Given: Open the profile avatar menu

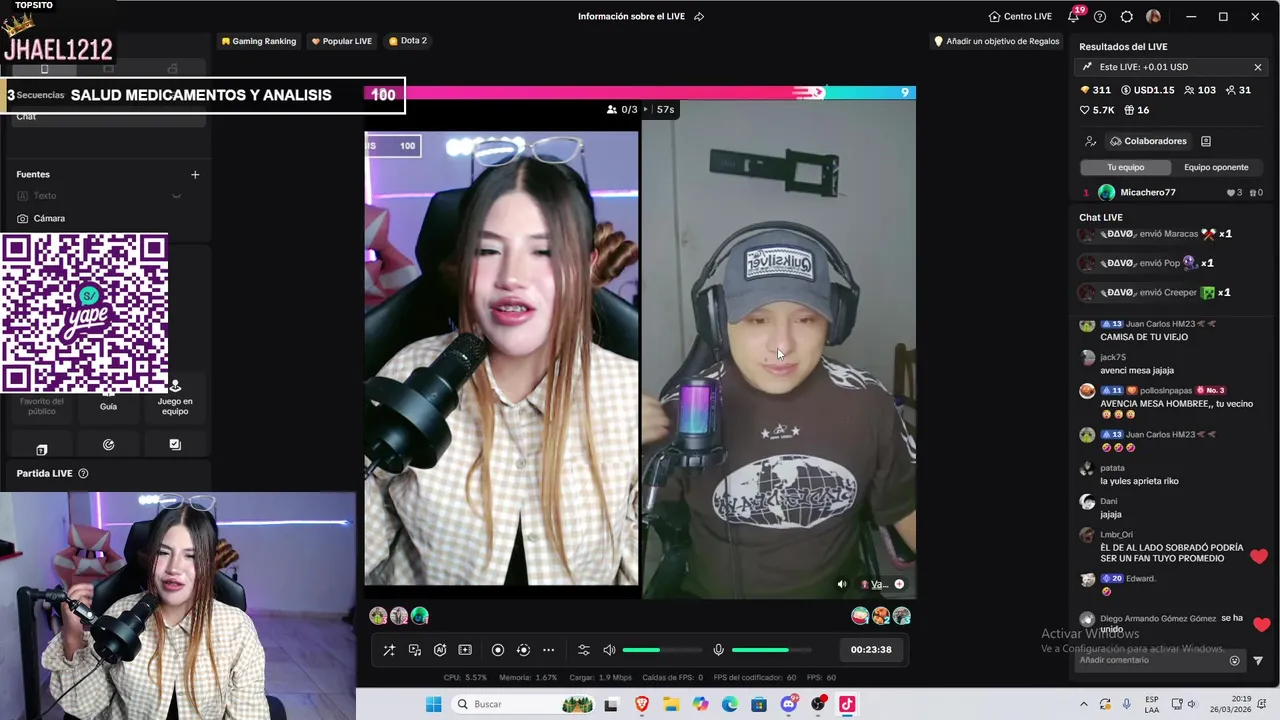Looking at the screenshot, I should coord(1153,17).
